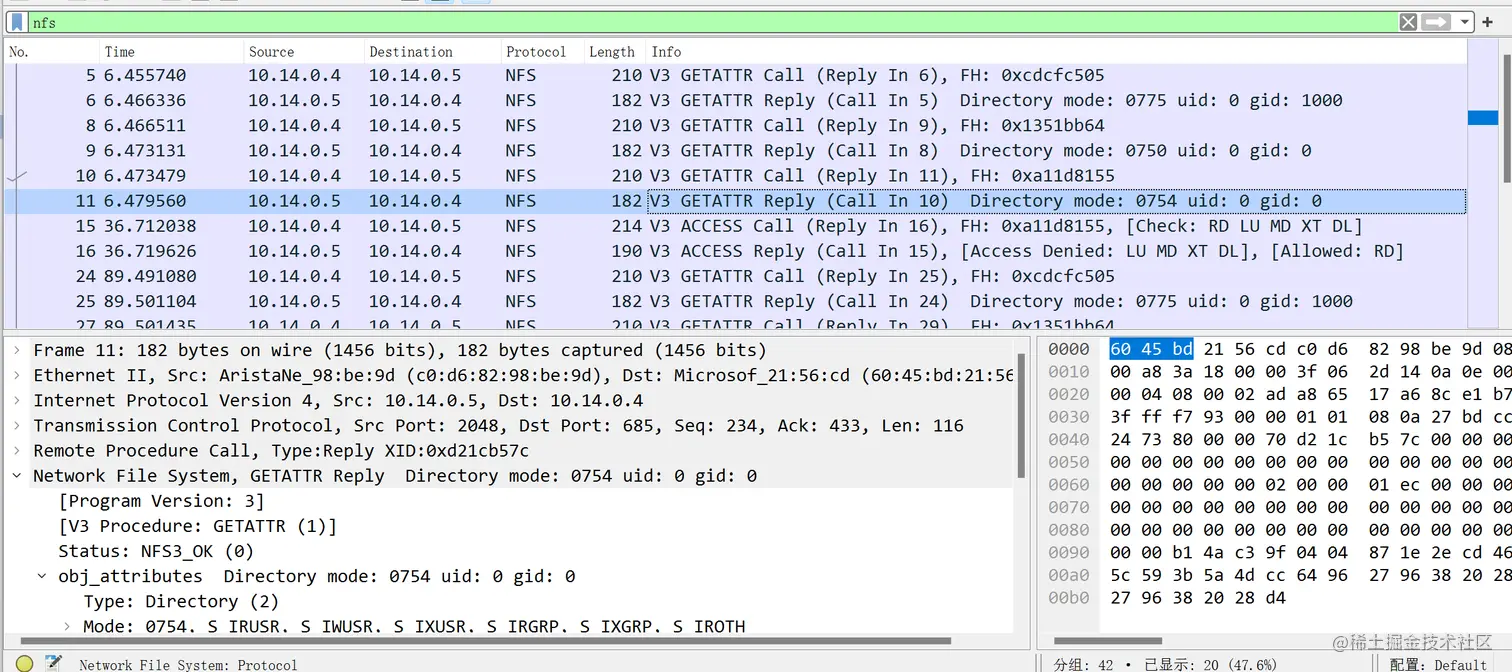Expand the Transmission Control Protocol row
The height and width of the screenshot is (672, 1512).
(17, 425)
